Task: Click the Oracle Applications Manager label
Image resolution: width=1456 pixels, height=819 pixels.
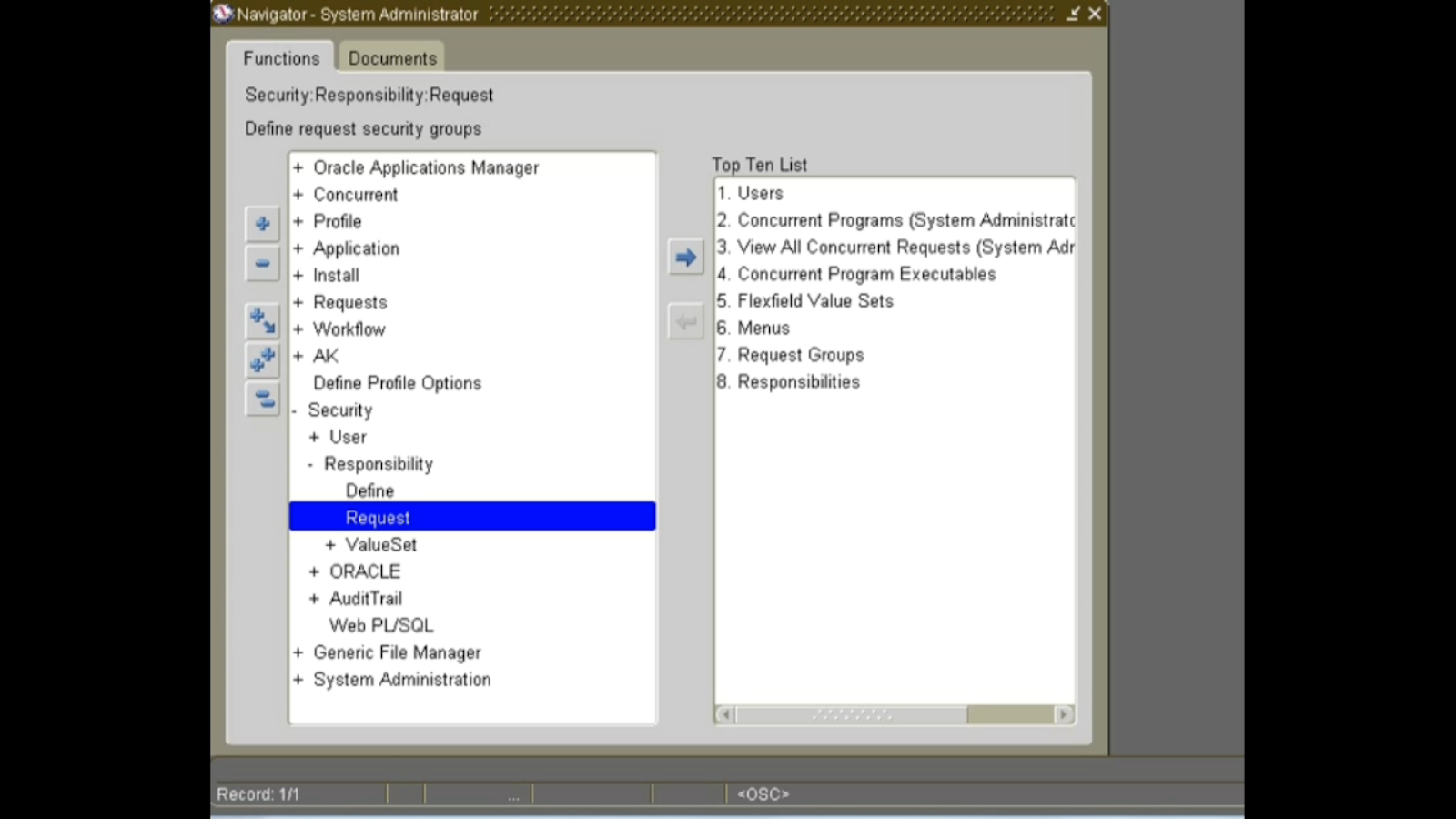Action: tap(426, 167)
